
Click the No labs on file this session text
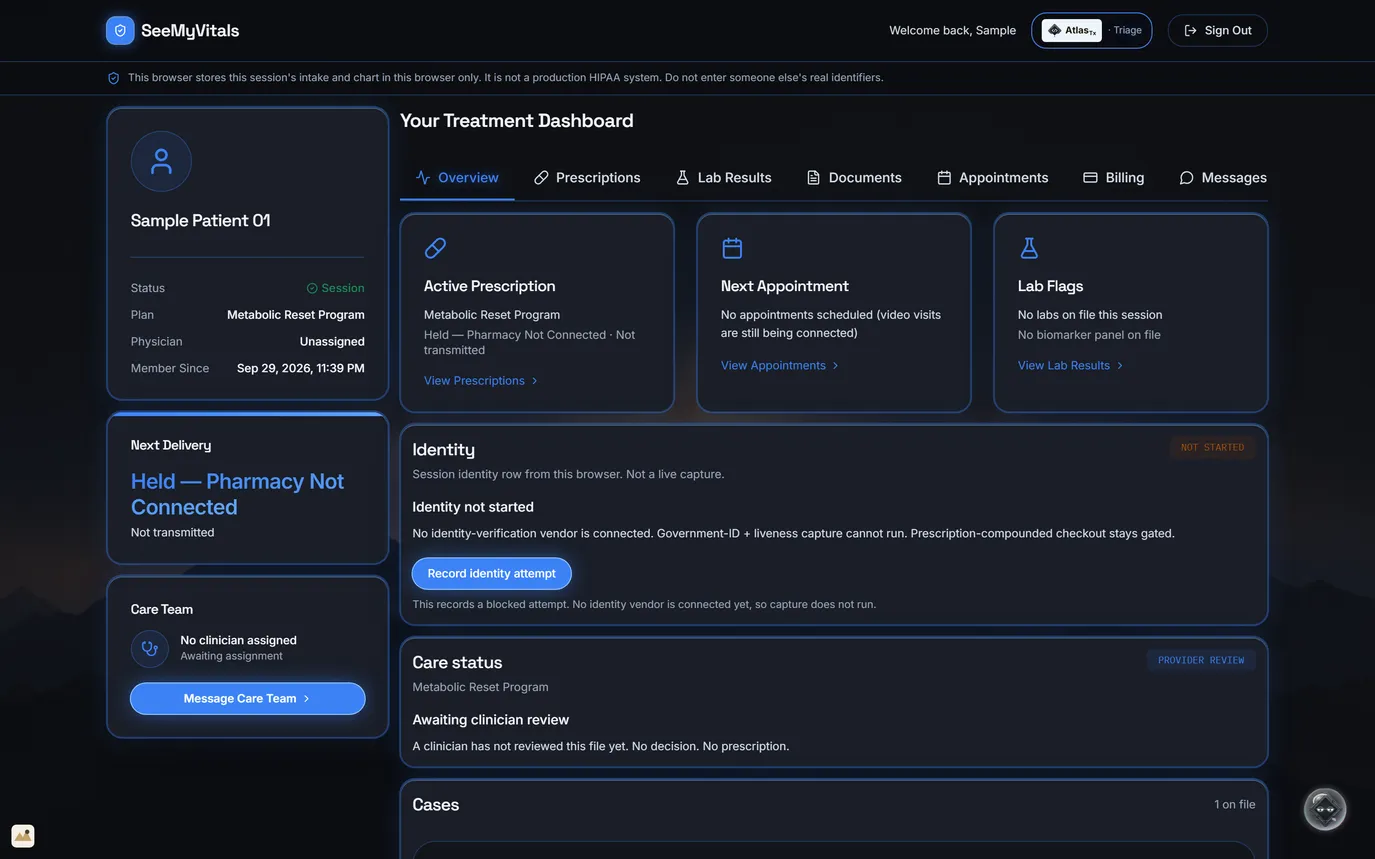pyautogui.click(x=1090, y=315)
